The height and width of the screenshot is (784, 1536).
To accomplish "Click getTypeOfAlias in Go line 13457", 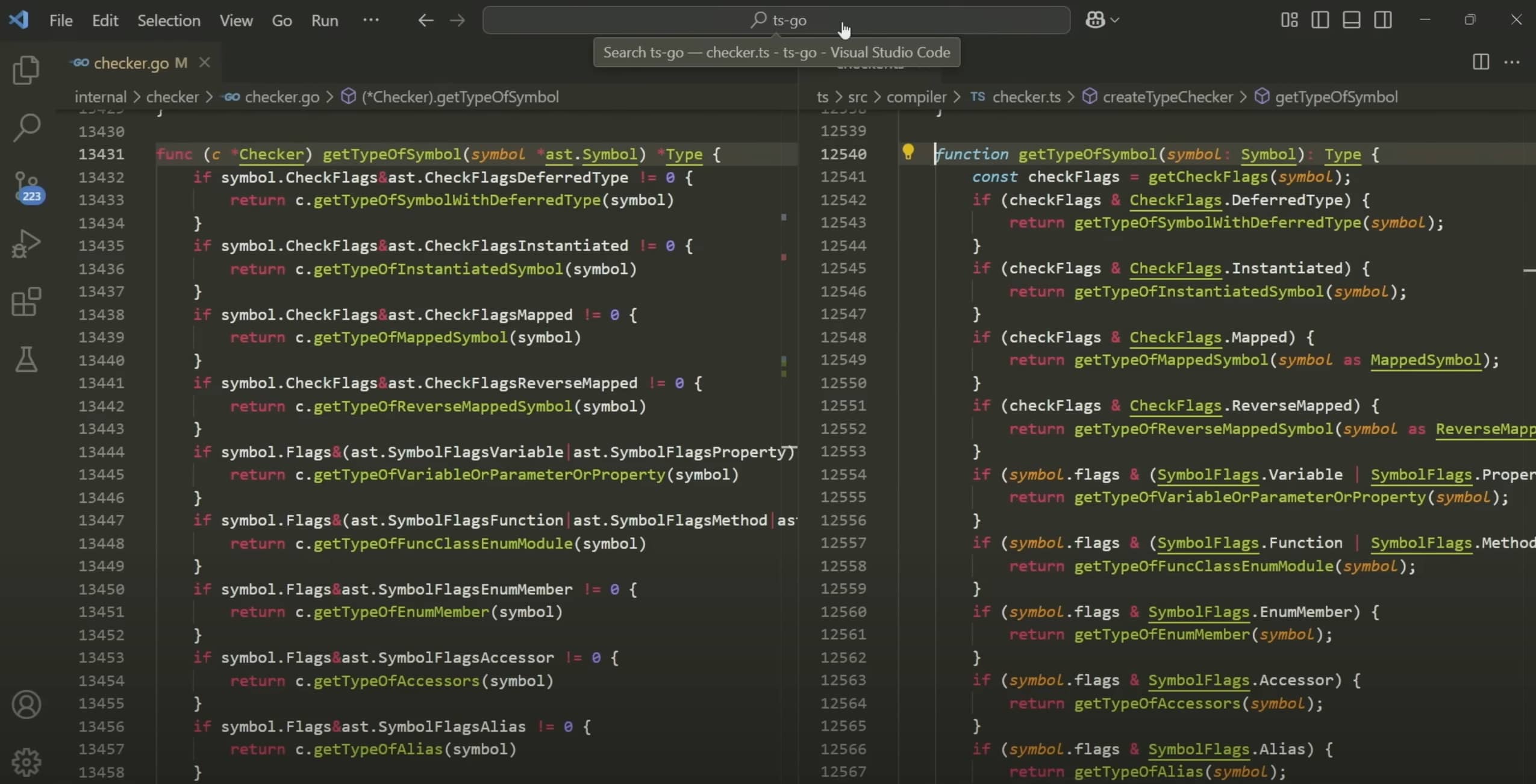I will tap(378, 750).
